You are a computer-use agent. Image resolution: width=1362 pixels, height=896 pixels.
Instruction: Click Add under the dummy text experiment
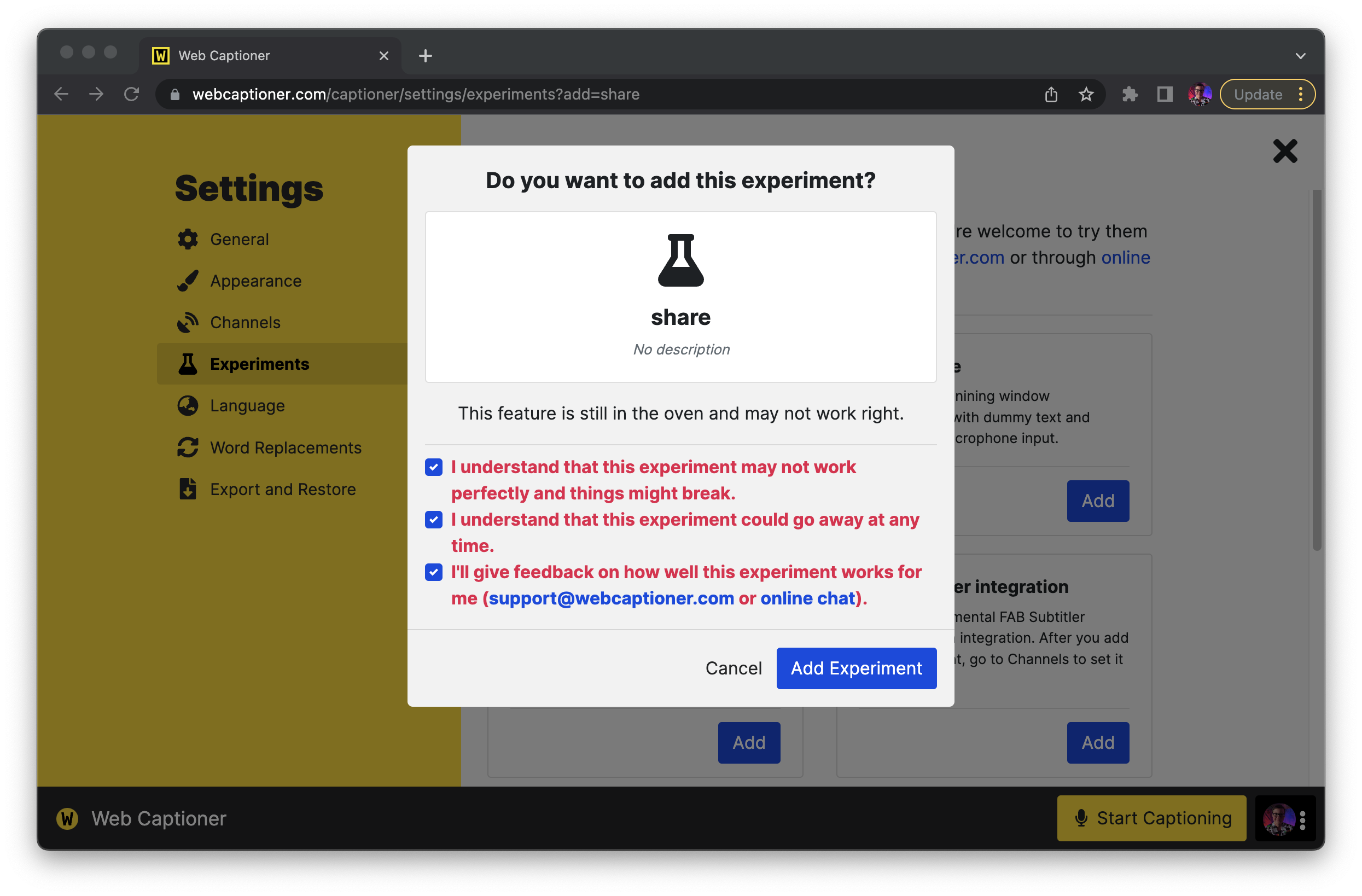[x=1097, y=501]
